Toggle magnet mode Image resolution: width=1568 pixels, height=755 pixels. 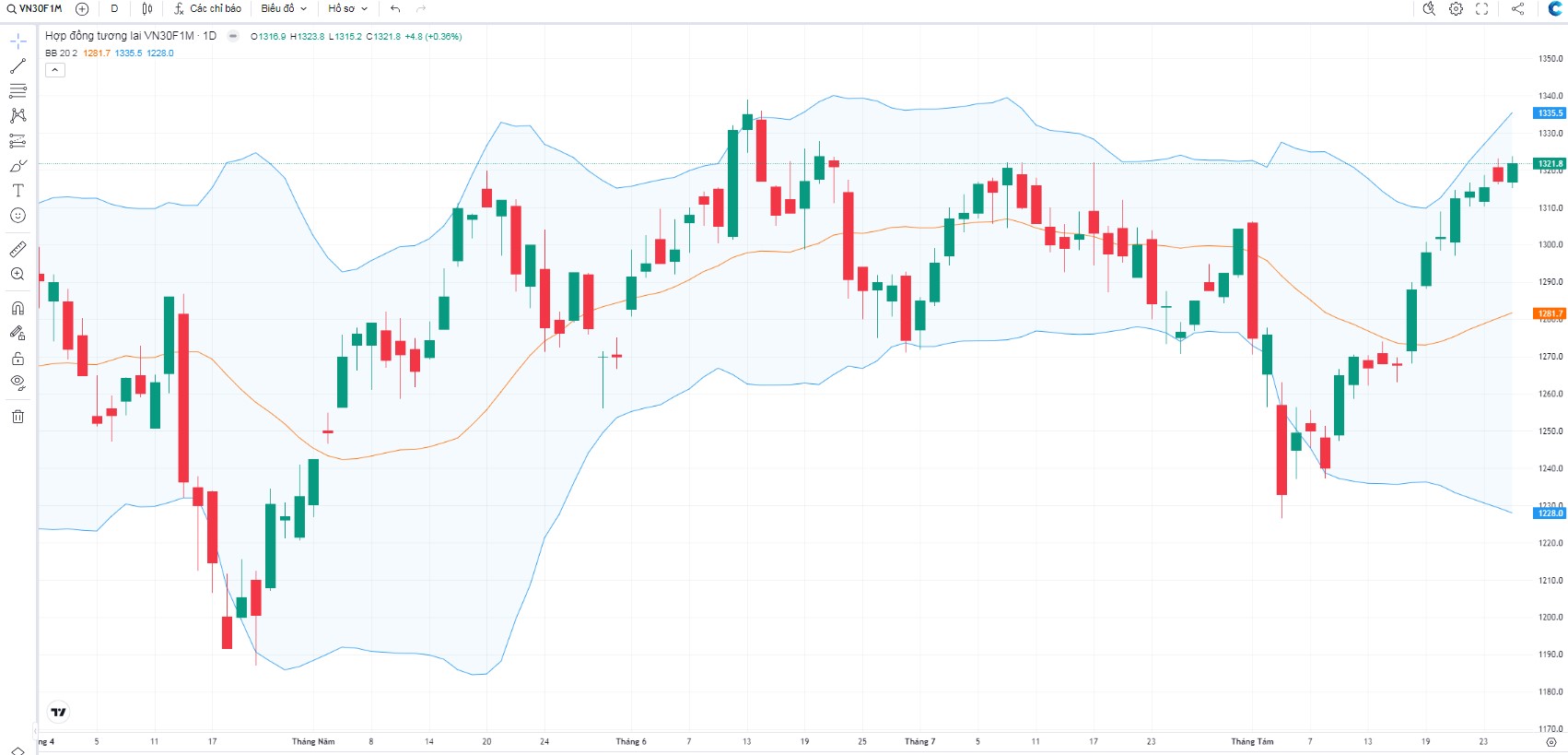coord(18,308)
